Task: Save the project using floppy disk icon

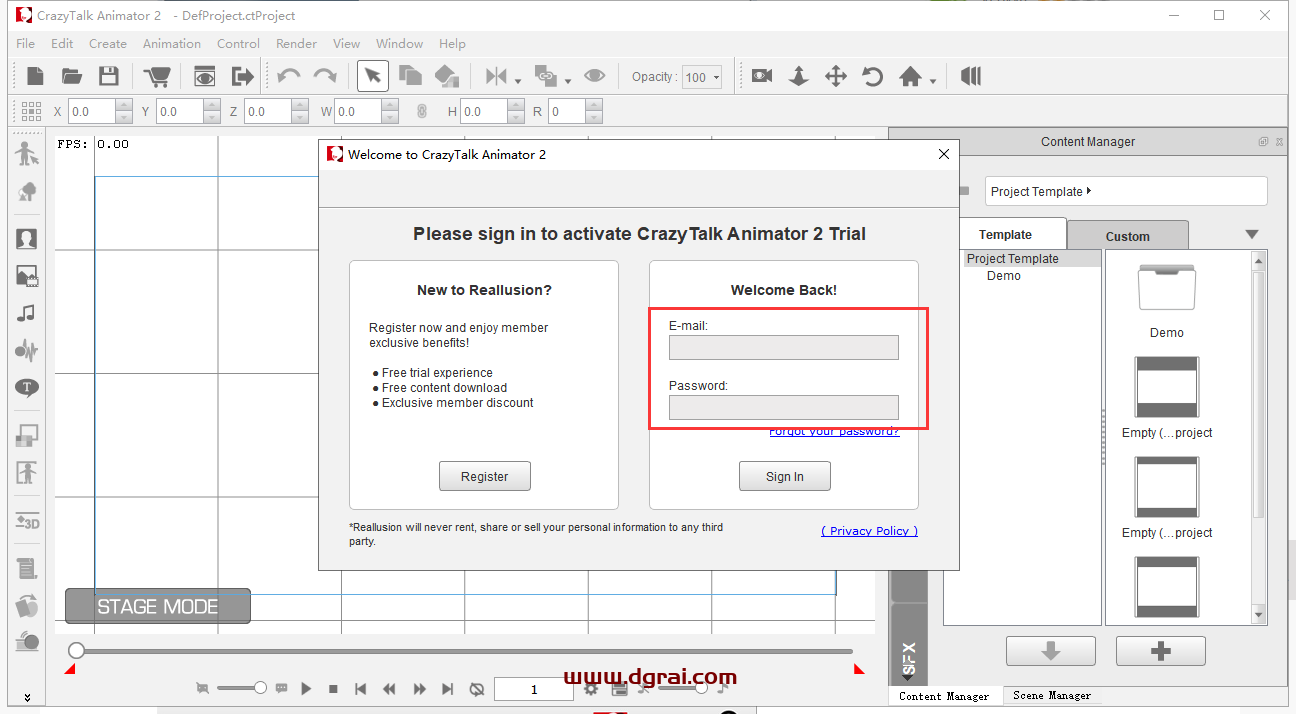Action: tap(109, 76)
